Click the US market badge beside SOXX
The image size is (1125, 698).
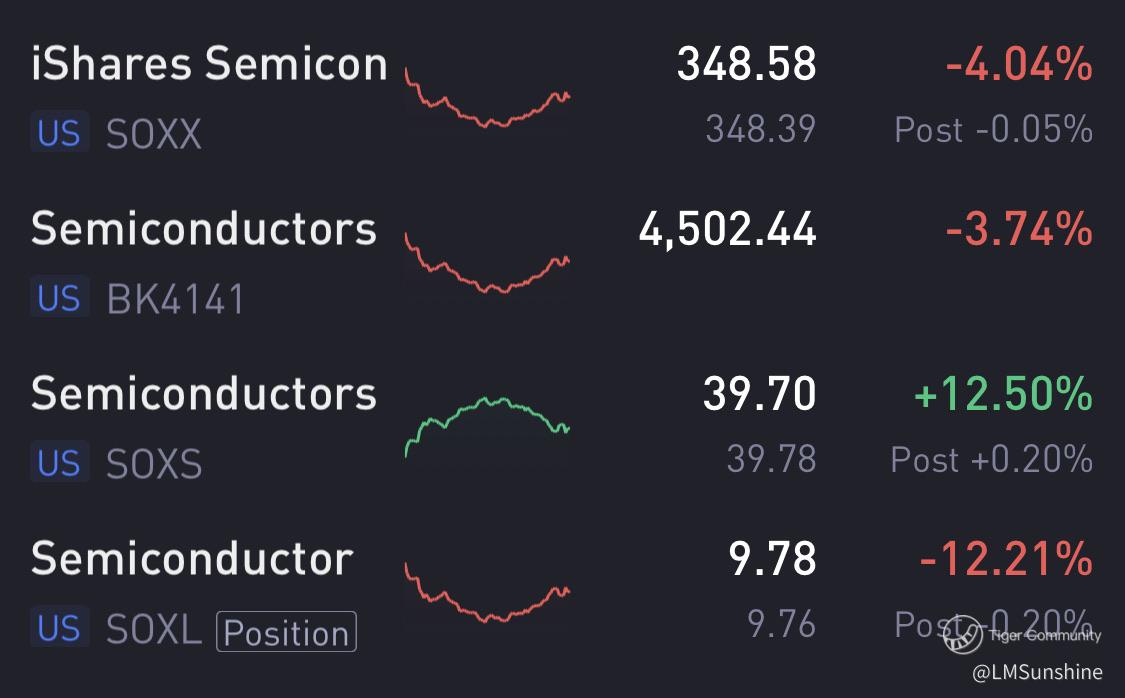(x=60, y=132)
